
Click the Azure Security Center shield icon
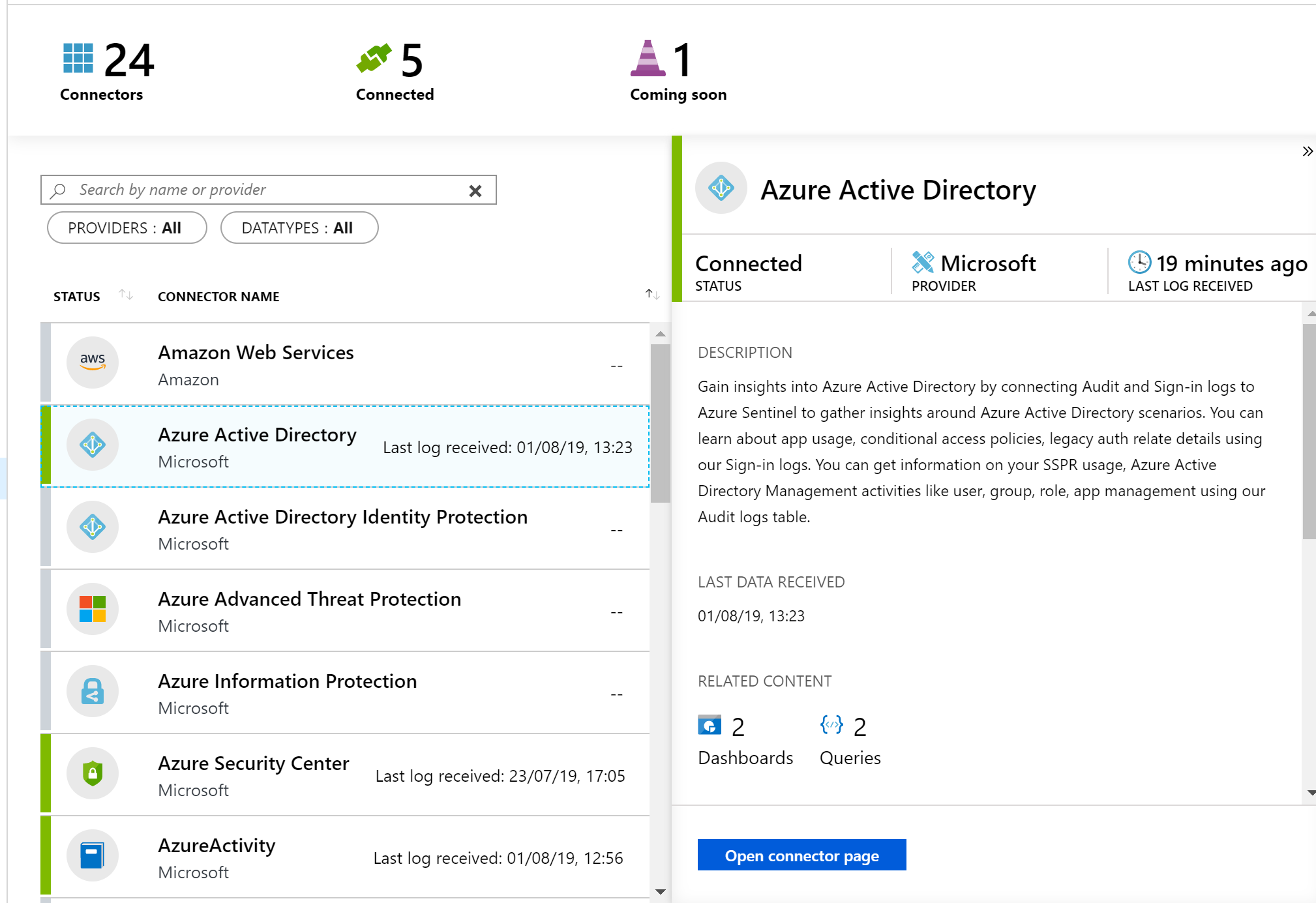93,773
